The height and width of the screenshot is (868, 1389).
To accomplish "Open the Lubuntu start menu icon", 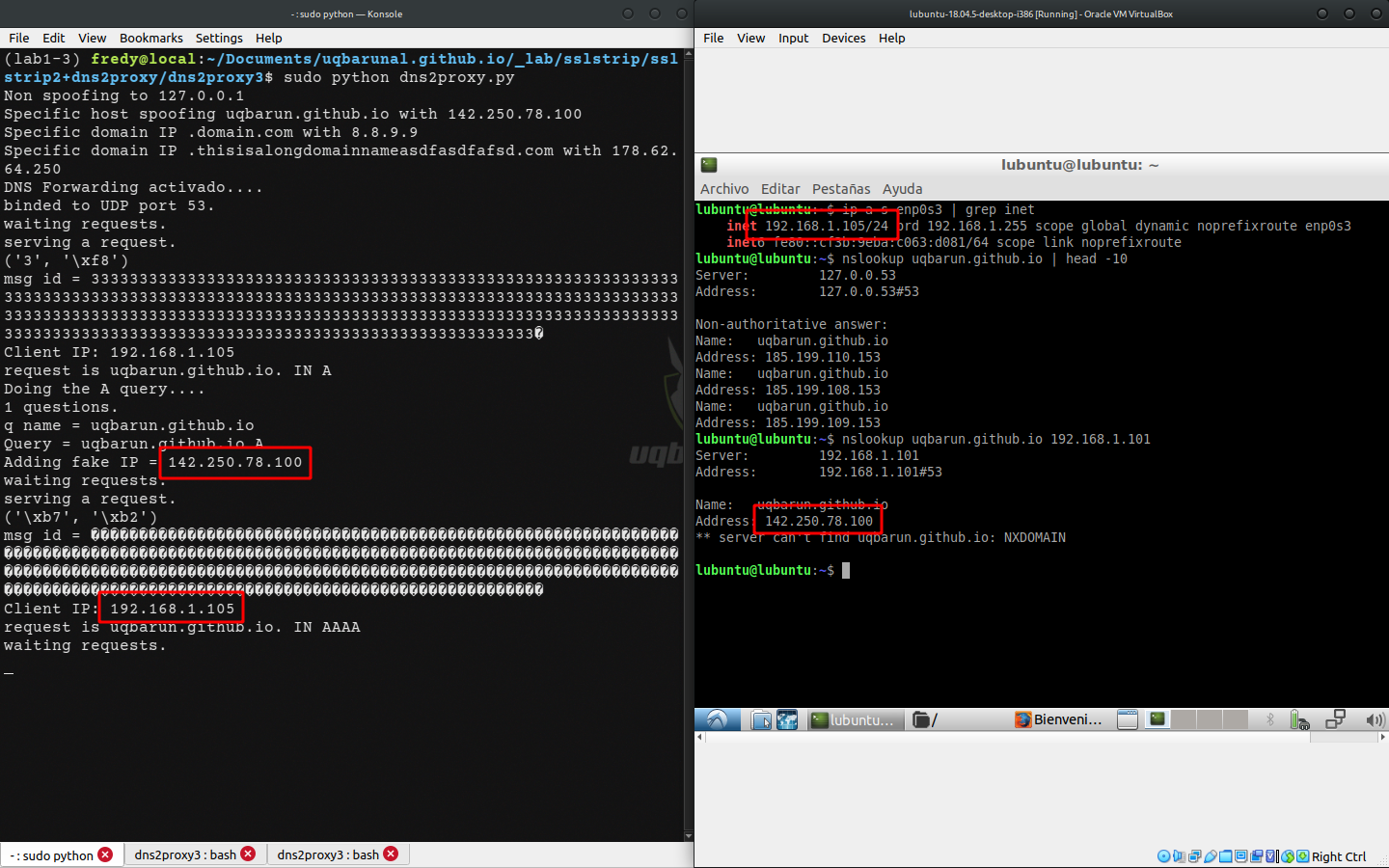I will pos(717,719).
